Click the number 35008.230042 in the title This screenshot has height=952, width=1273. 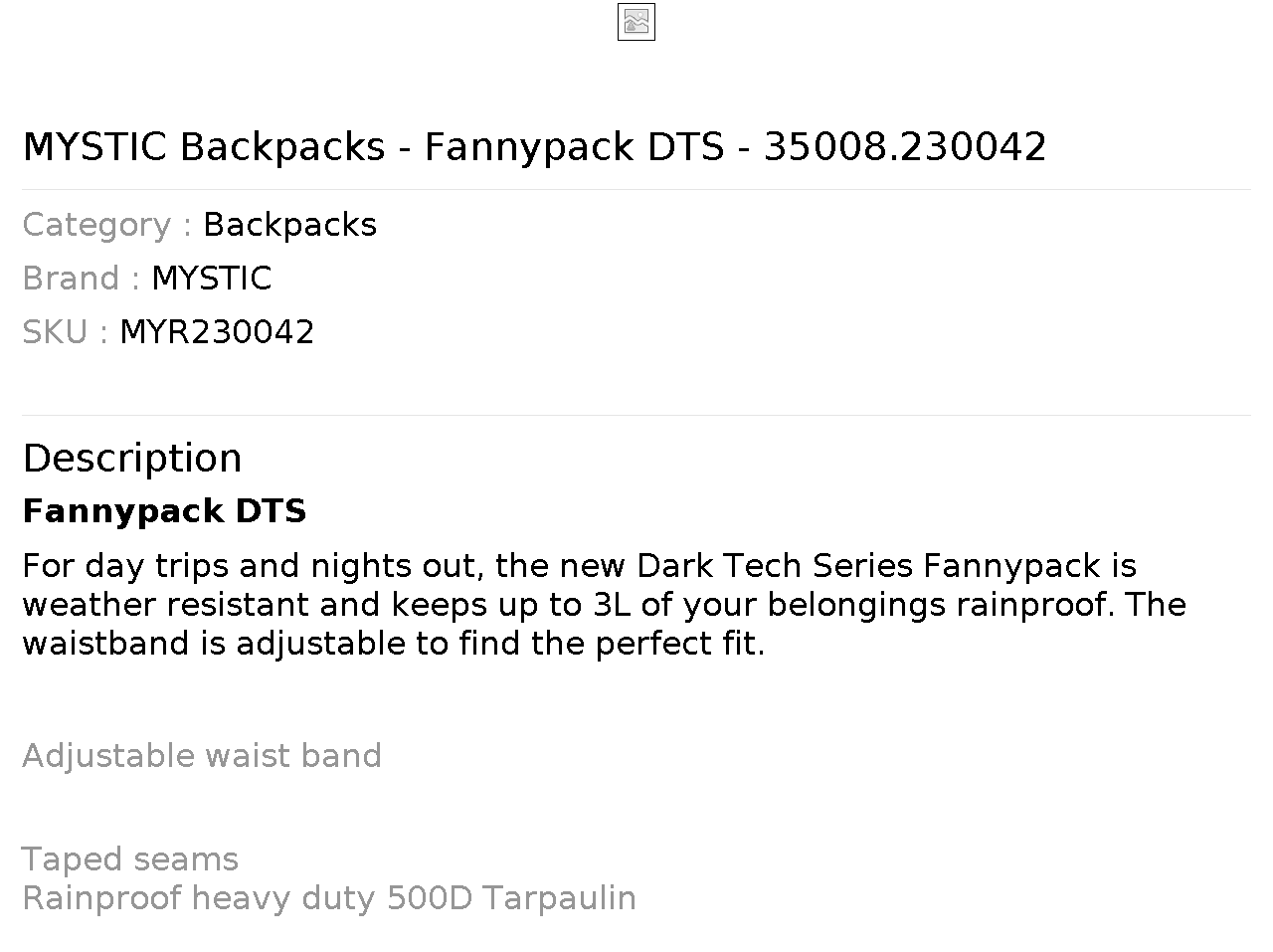[905, 146]
